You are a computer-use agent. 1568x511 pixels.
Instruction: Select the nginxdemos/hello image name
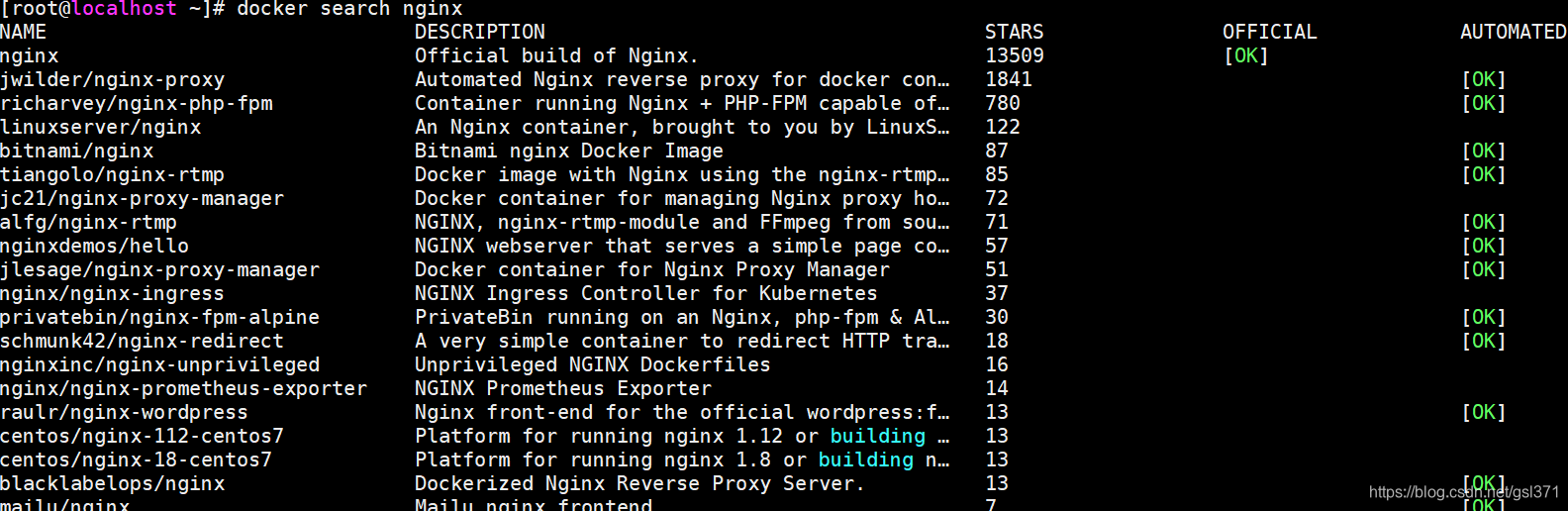pyautogui.click(x=95, y=246)
